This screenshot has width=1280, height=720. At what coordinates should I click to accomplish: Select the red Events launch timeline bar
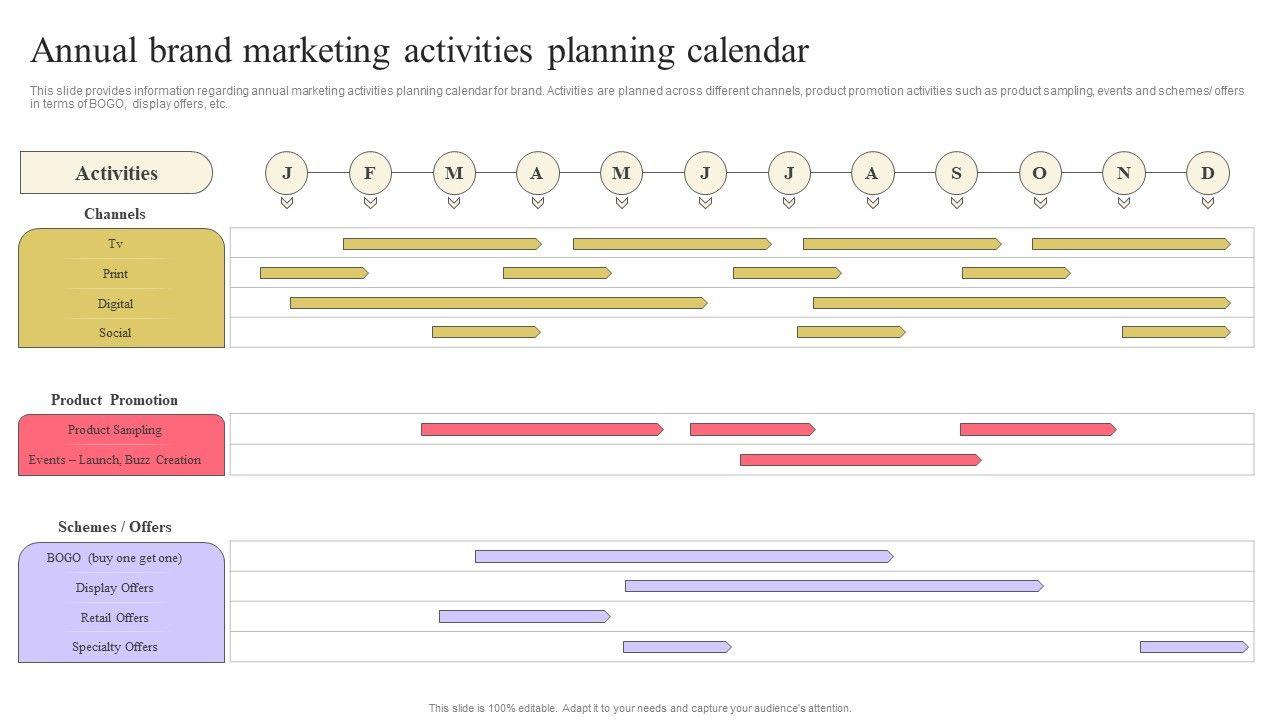[x=860, y=460]
